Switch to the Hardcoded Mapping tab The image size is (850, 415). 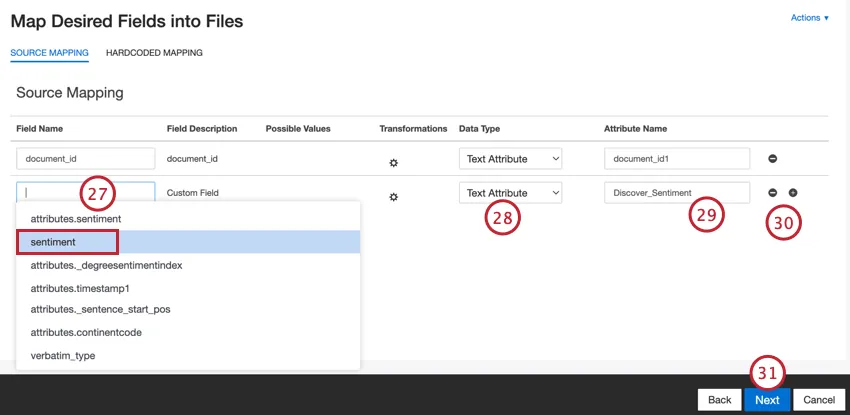[x=154, y=53]
